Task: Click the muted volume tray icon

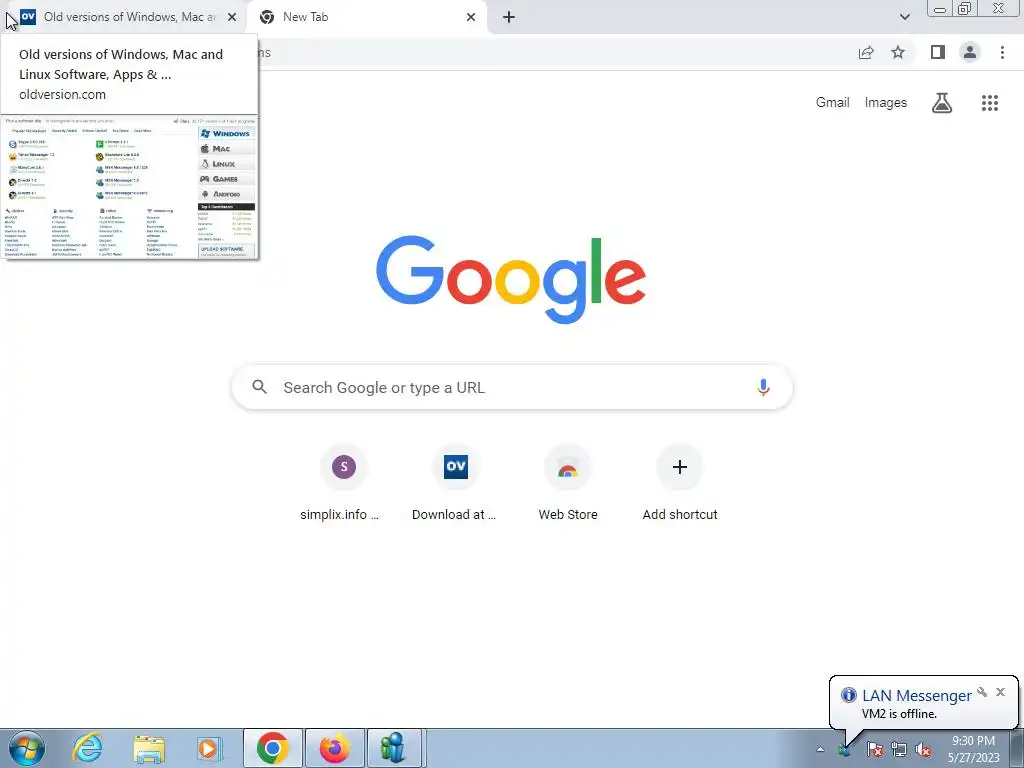Action: coord(923,749)
